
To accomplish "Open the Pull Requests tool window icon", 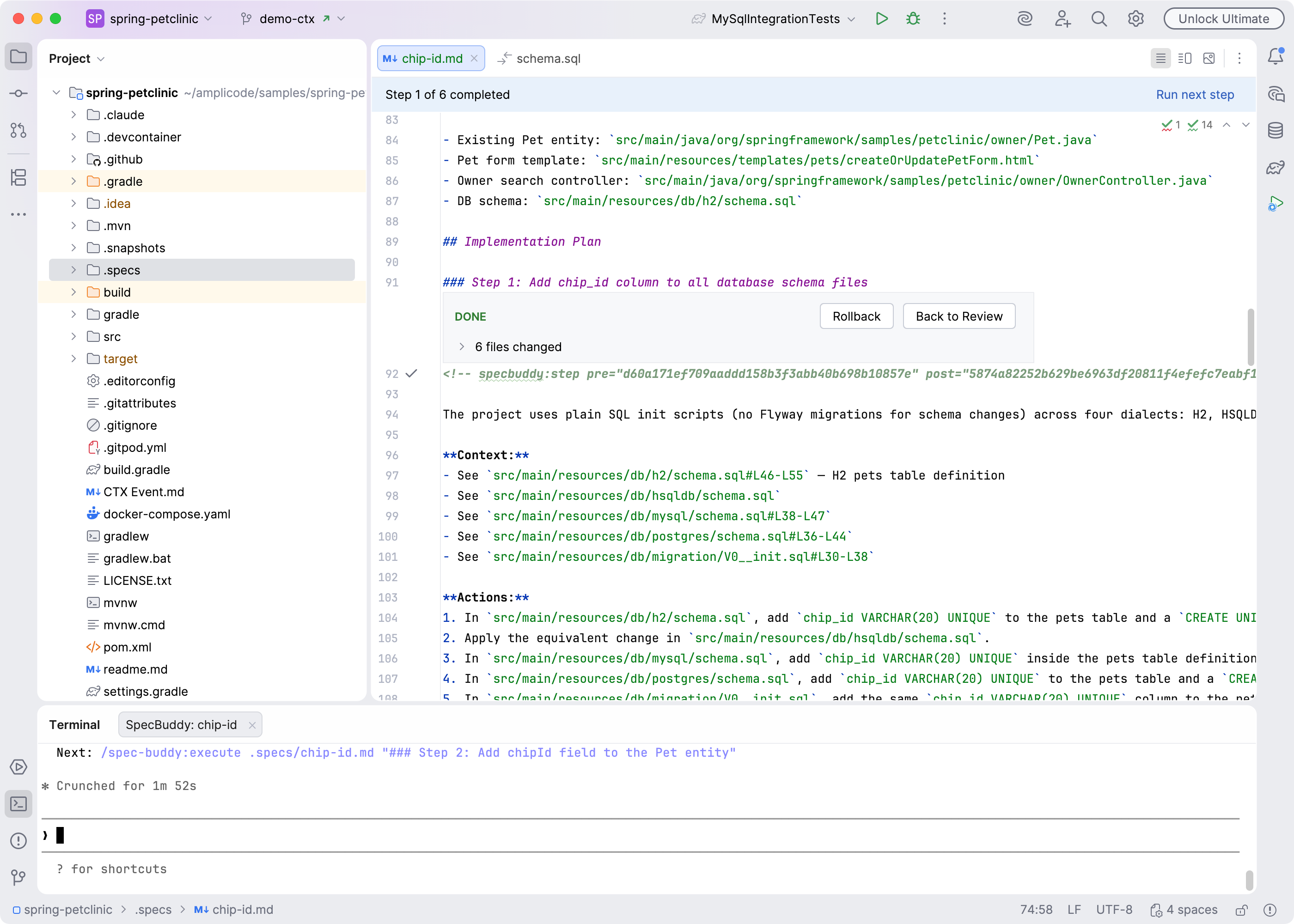I will coord(18,130).
